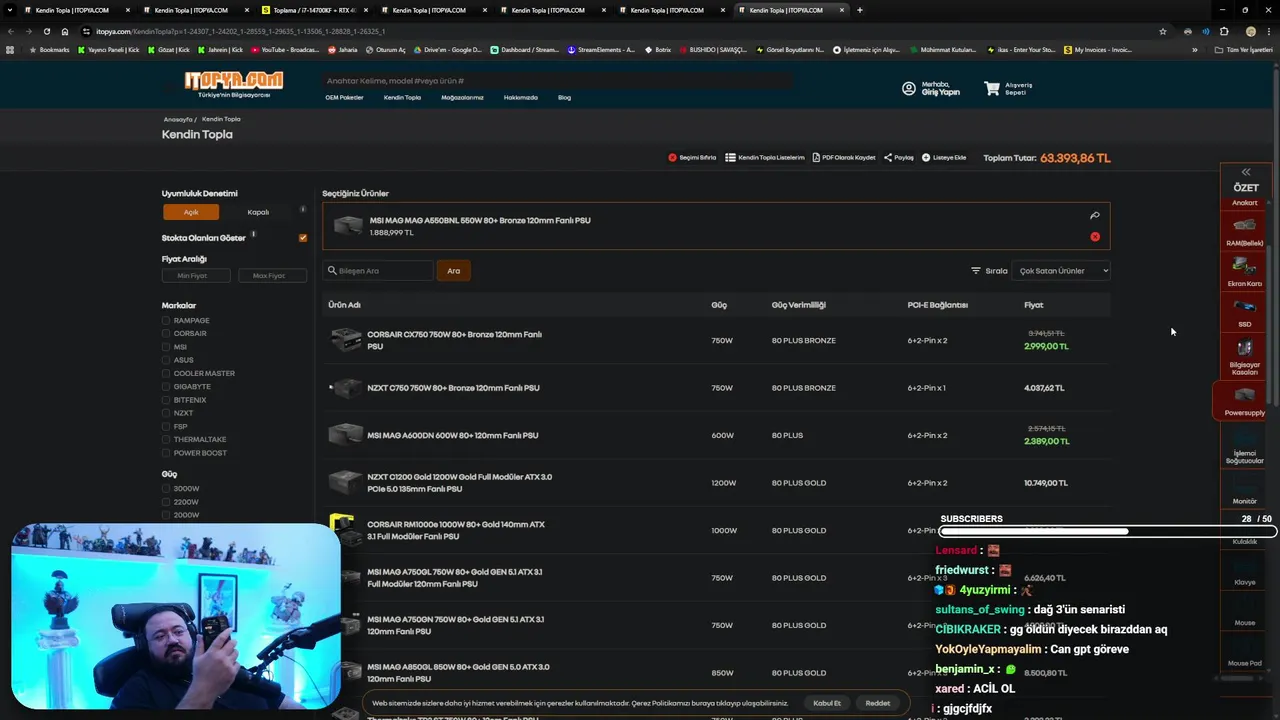
Task: Click the Max Fiyat input field
Action: pos(273,275)
